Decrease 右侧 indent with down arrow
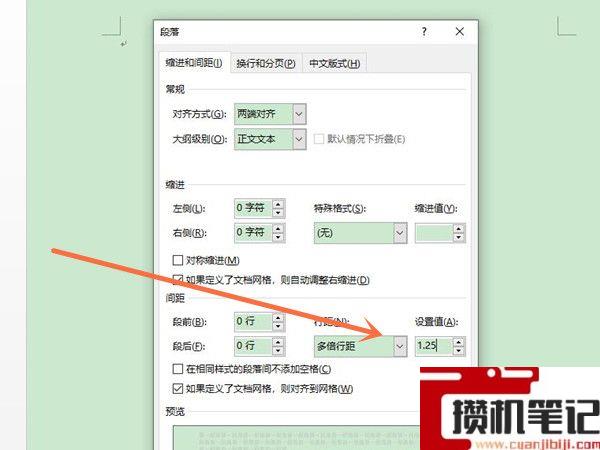Viewport: 600px width, 450px height. [x=278, y=237]
